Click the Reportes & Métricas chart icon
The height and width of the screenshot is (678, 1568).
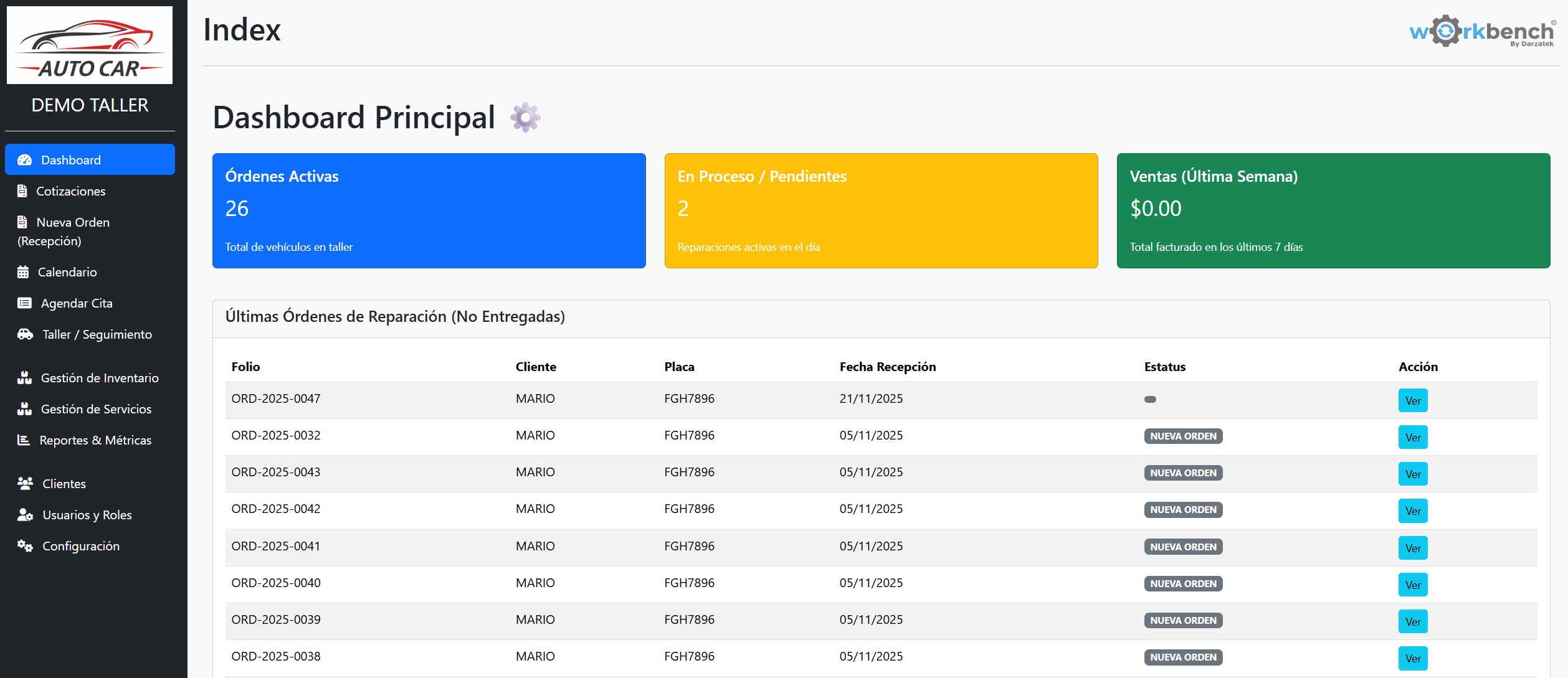click(24, 440)
